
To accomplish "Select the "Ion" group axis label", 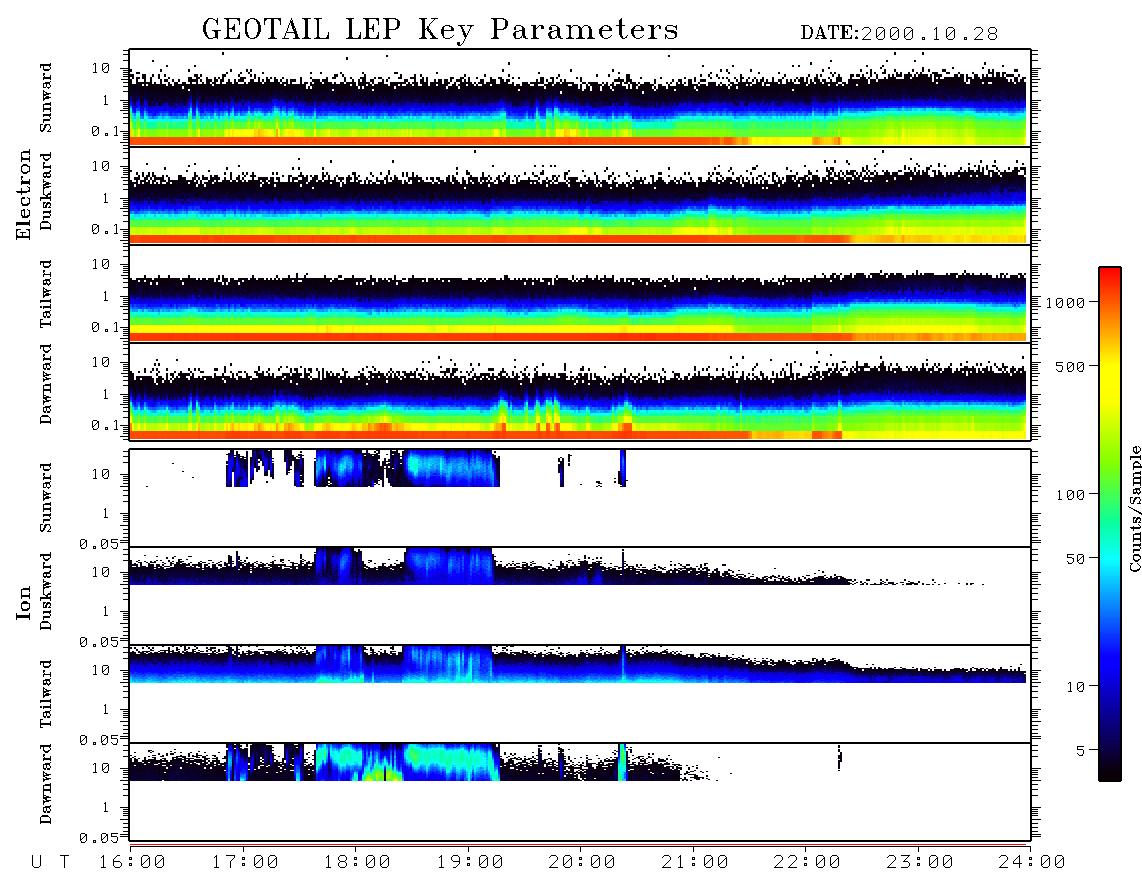I will (23, 602).
